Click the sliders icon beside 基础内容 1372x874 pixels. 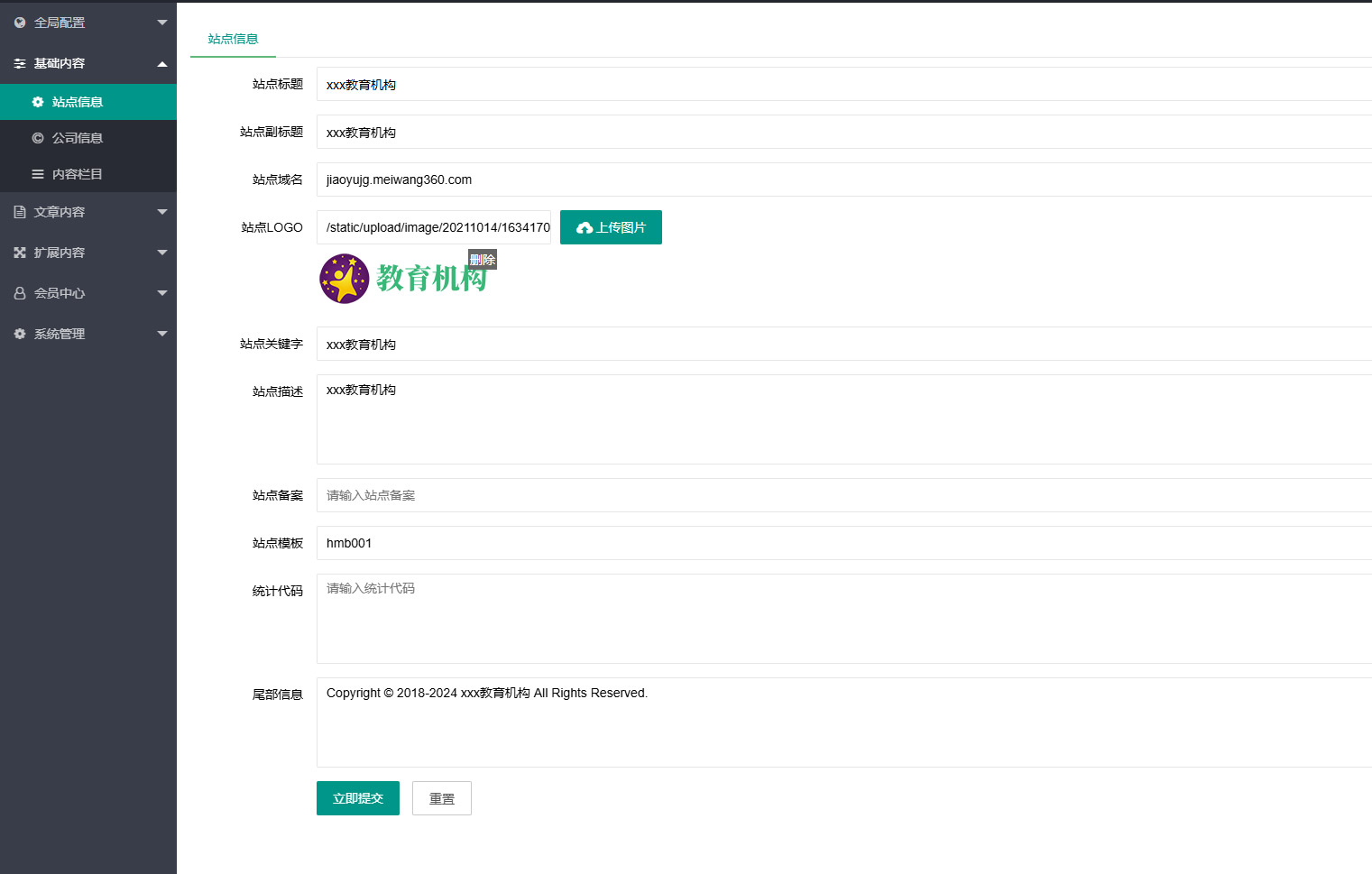click(20, 63)
